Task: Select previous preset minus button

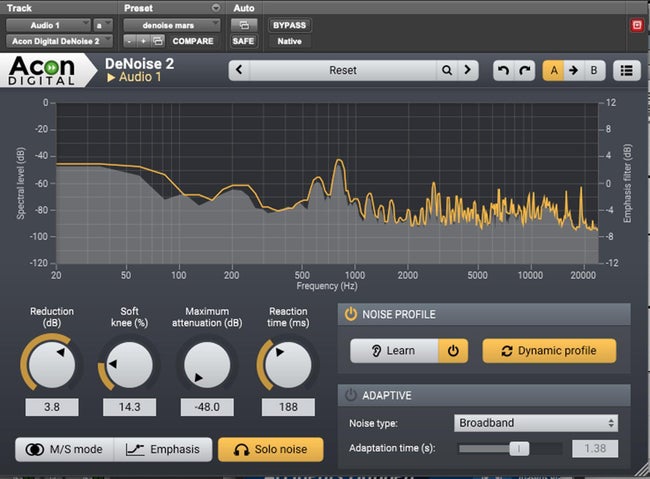Action: [130, 41]
